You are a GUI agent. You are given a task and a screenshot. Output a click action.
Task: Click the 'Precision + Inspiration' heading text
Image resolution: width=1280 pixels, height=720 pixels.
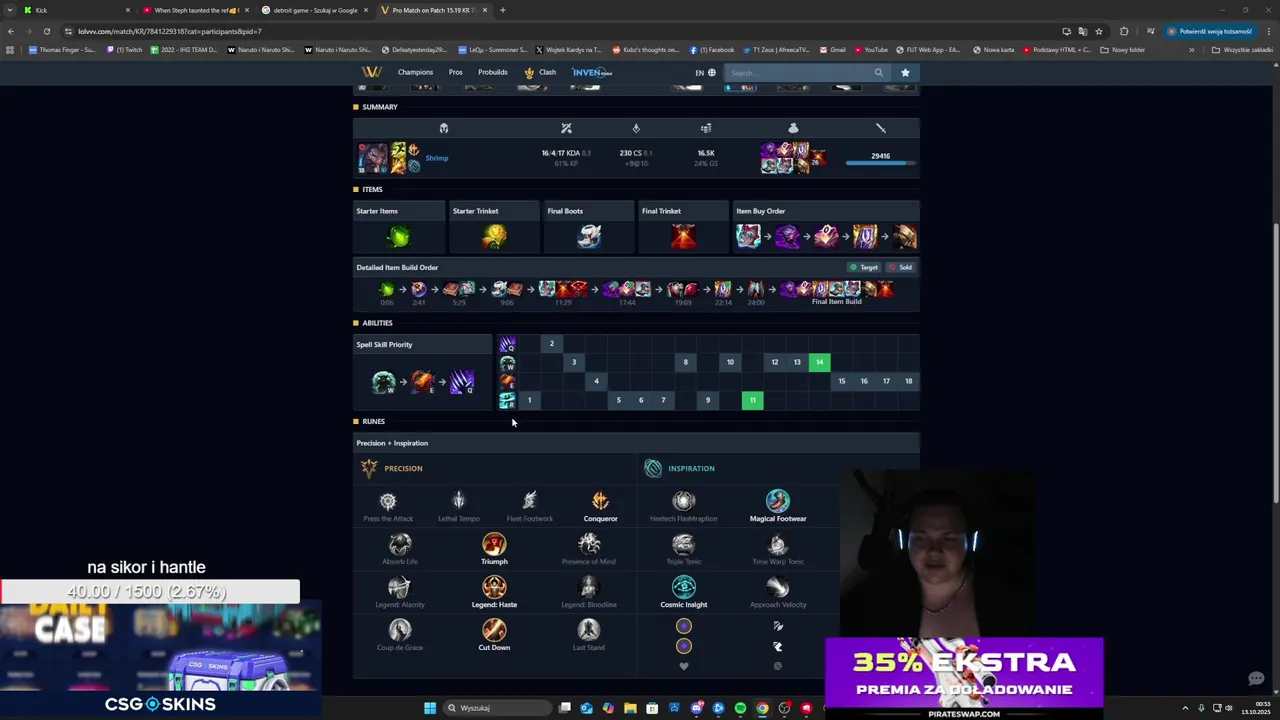(392, 443)
